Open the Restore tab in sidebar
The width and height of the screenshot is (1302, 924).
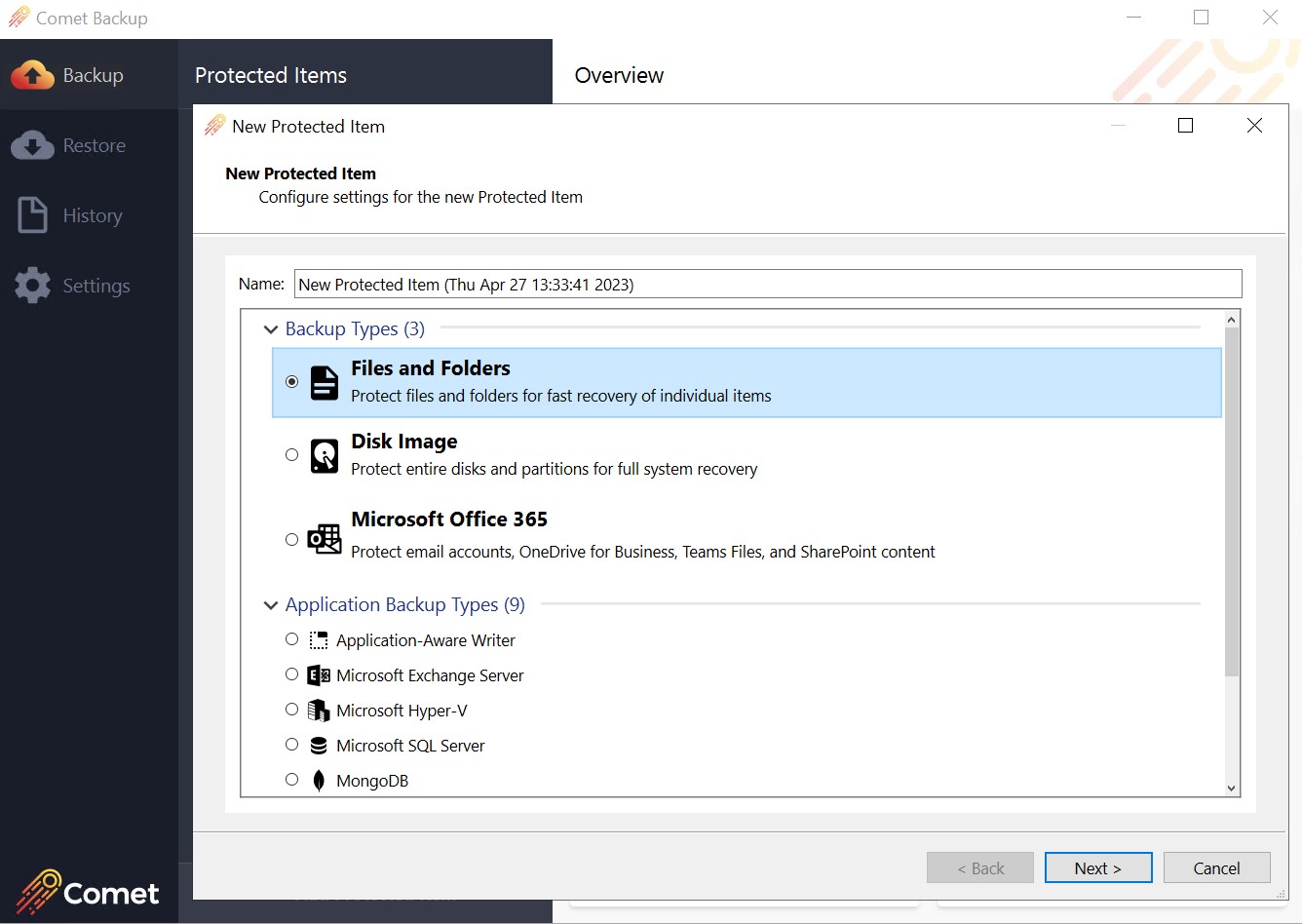click(89, 145)
